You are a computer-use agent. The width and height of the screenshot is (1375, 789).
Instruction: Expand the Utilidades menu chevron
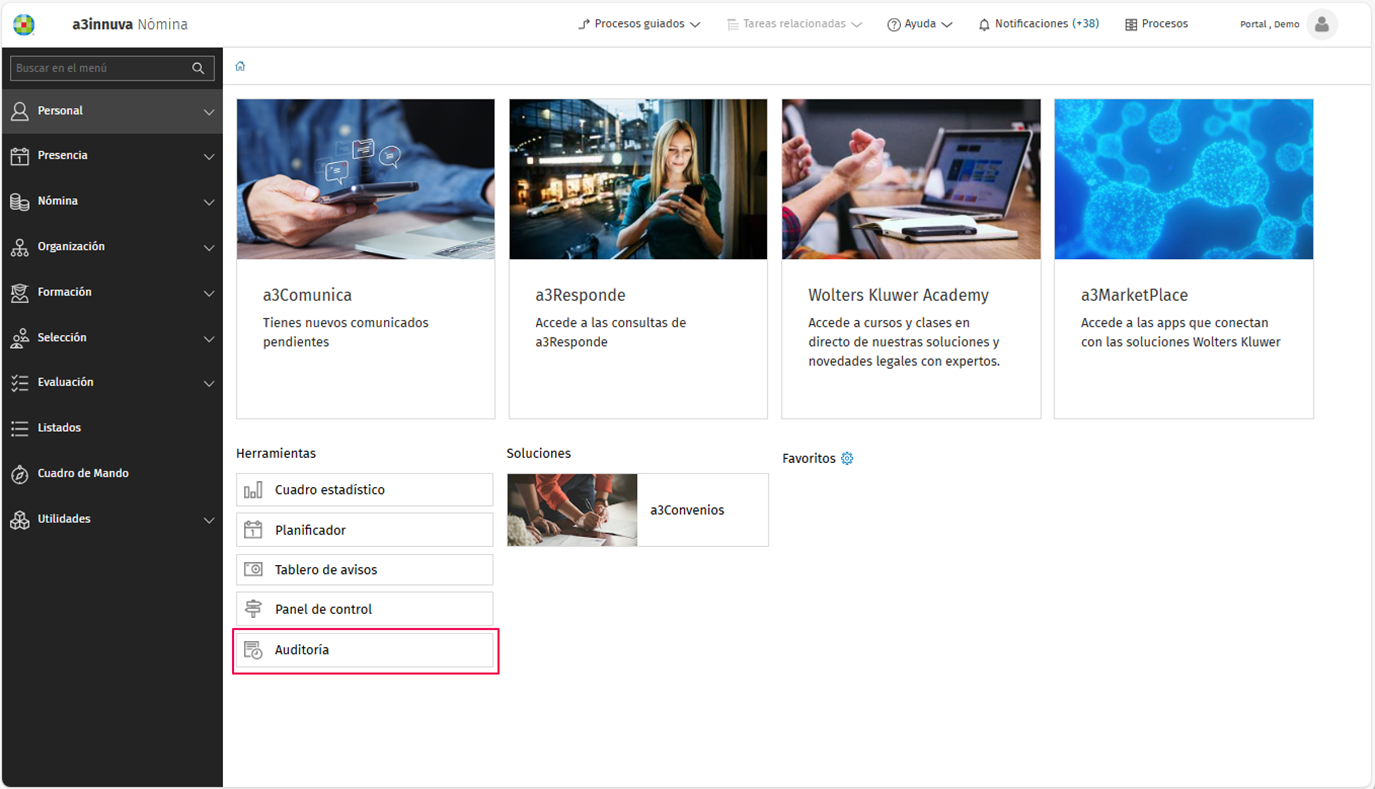pos(209,520)
